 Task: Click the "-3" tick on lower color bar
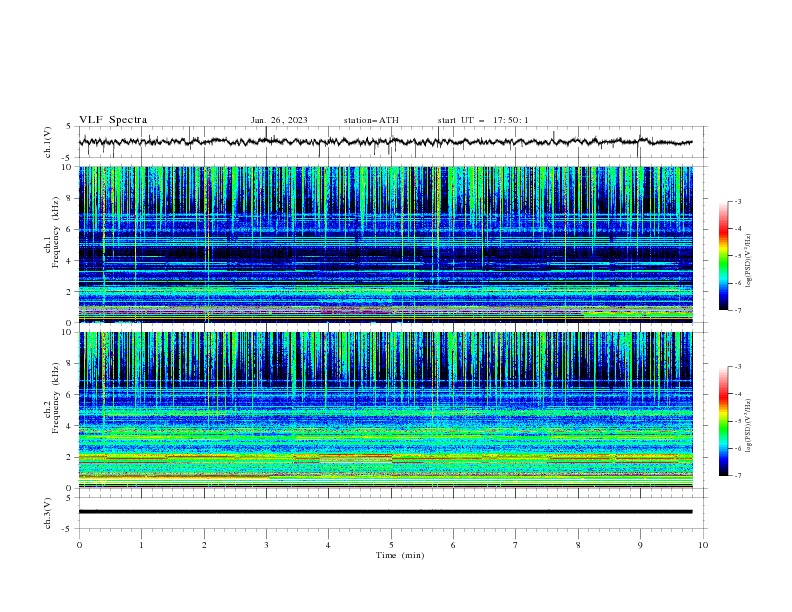tap(737, 367)
